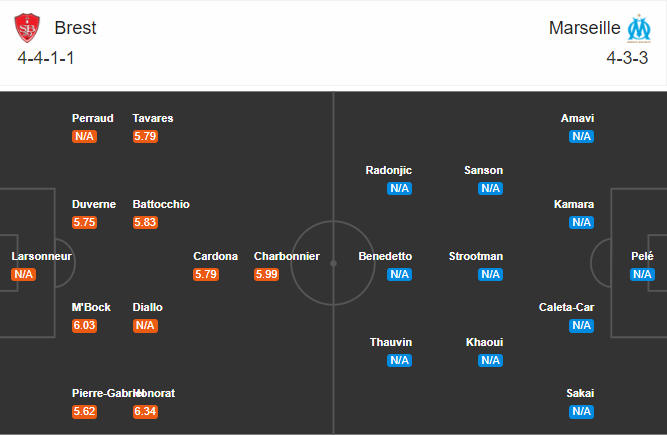Select player Battocchio on the pitch

click(x=161, y=204)
